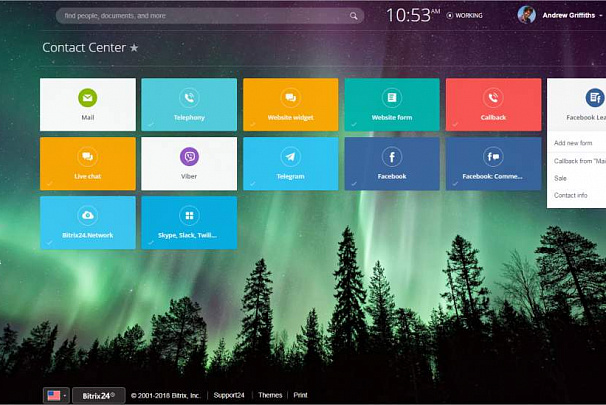Expand the language selector arrow by flag
This screenshot has width=606, height=405.
click(65, 395)
